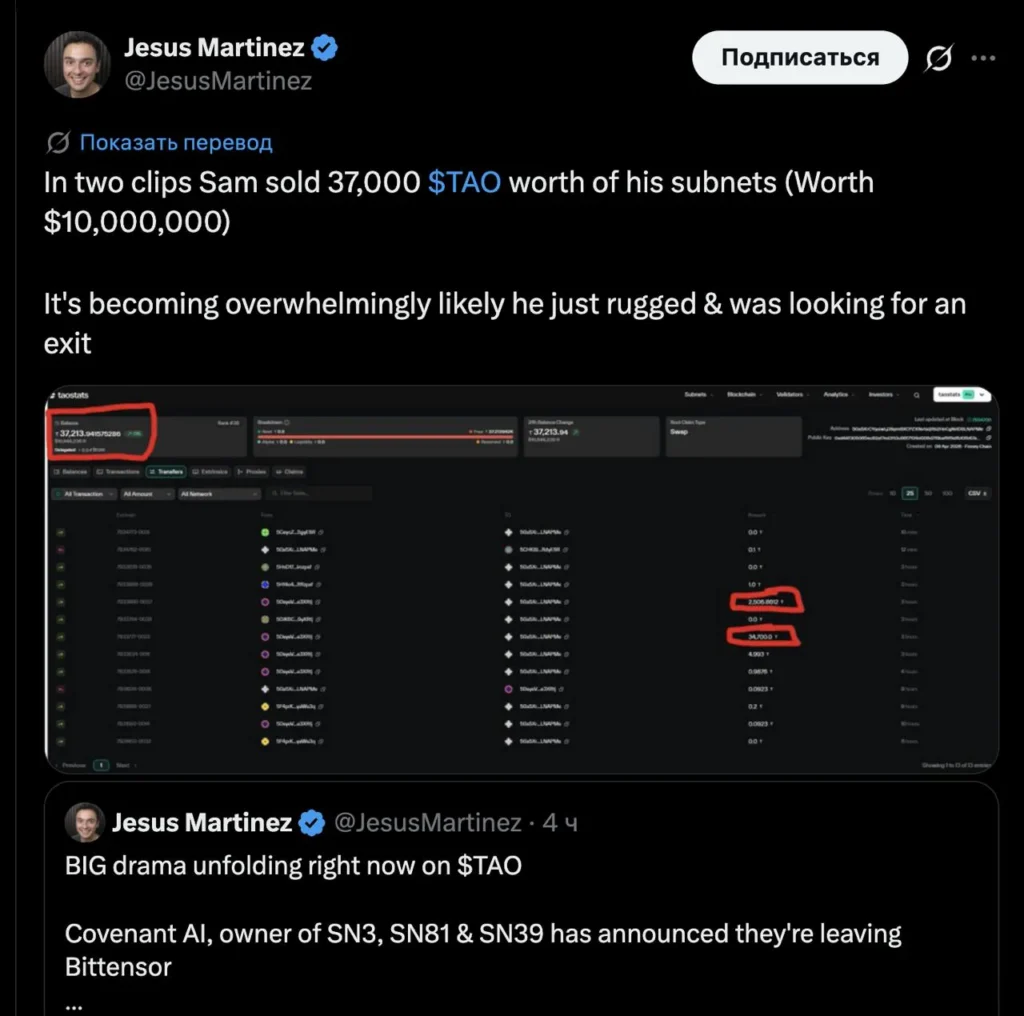Screen dimensions: 1024x1016
Task: Open the quoted tweet's author avatar
Action: click(x=85, y=823)
